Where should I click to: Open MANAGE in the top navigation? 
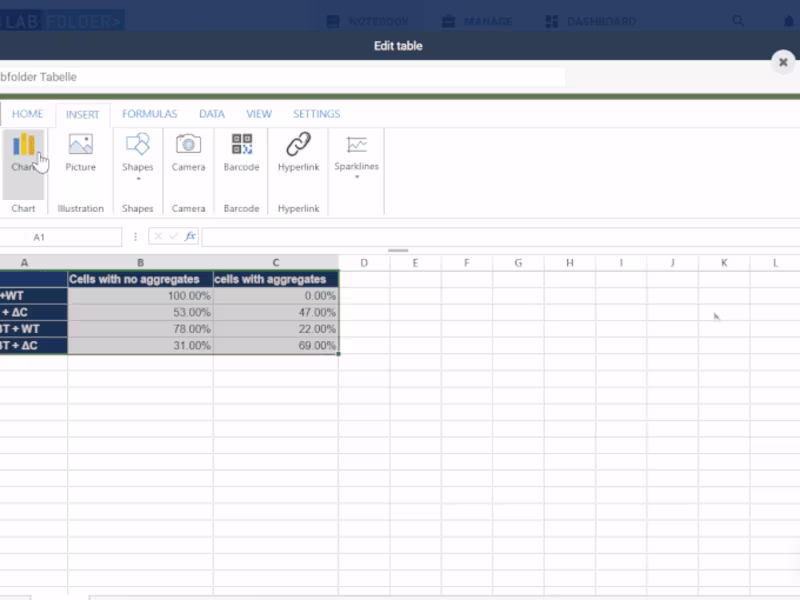(x=477, y=21)
